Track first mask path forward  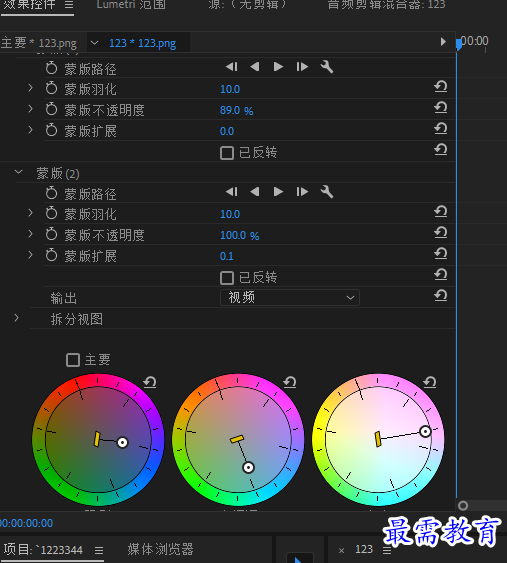tap(278, 67)
